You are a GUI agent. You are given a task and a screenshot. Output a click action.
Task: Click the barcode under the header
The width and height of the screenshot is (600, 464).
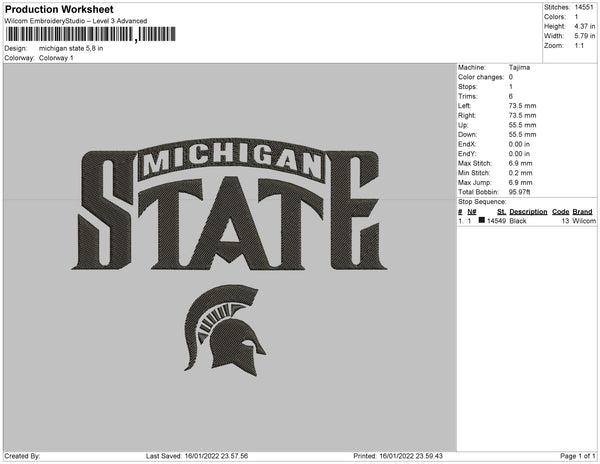click(90, 34)
